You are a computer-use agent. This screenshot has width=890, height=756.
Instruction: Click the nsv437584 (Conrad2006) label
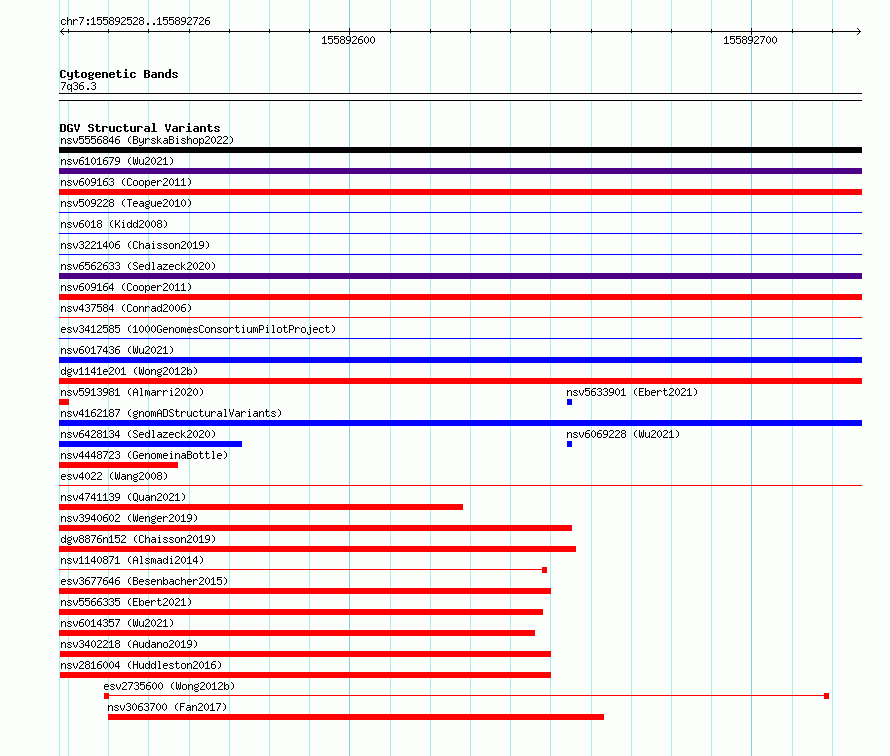coord(126,308)
